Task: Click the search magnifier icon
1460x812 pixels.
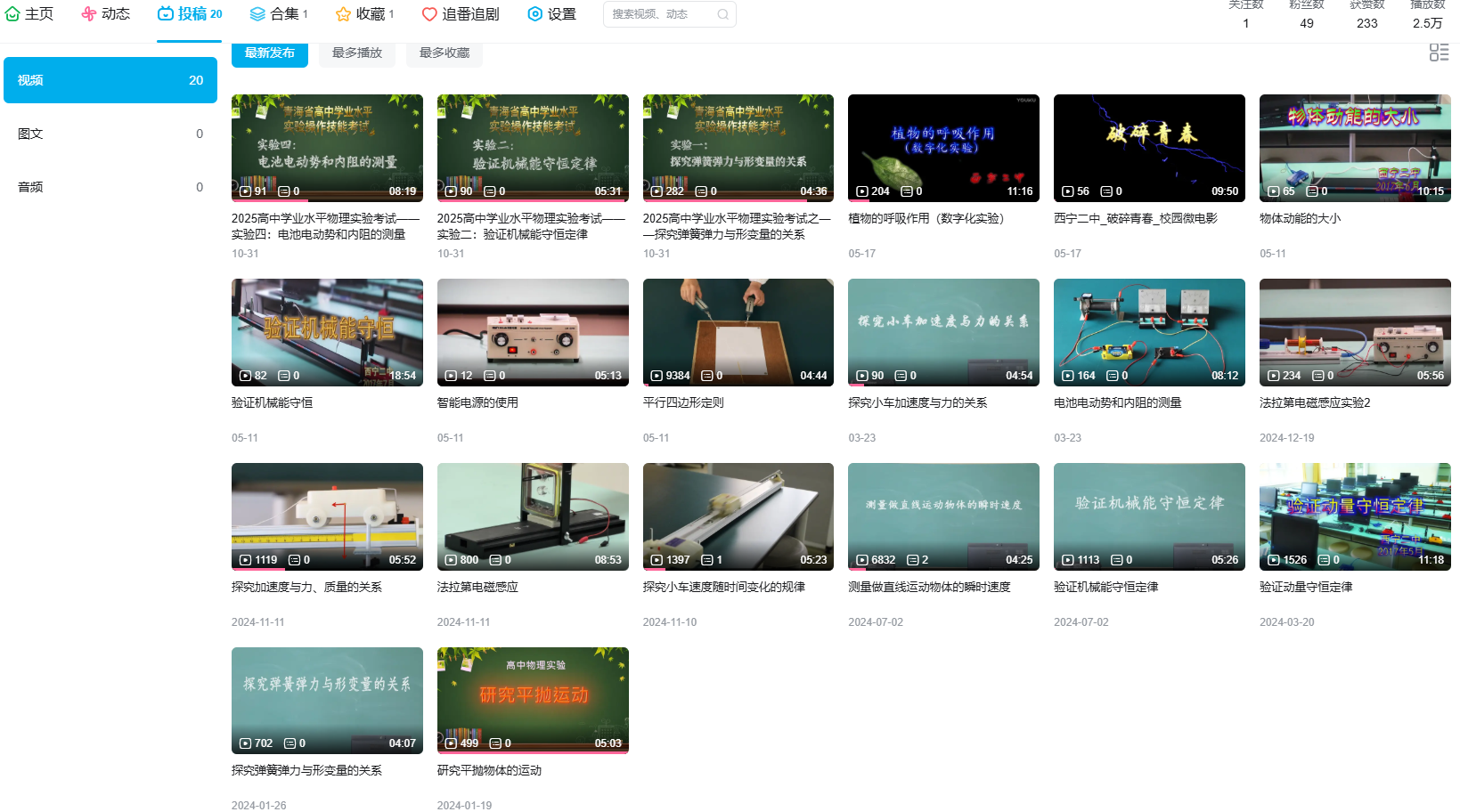Action: 722,14
